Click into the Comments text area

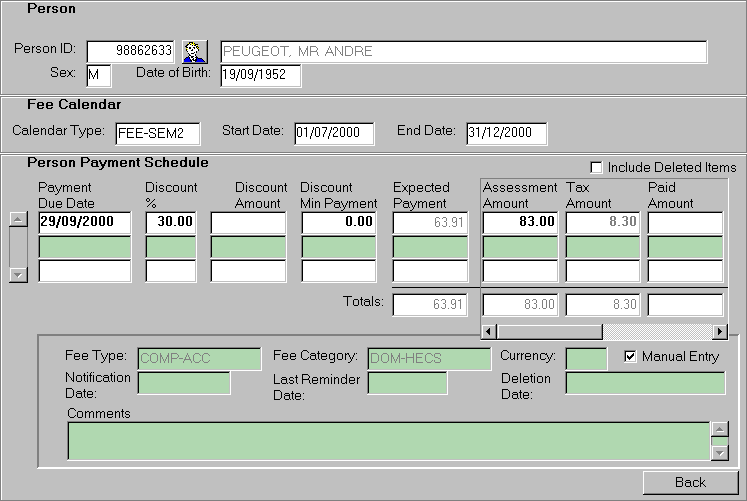388,441
